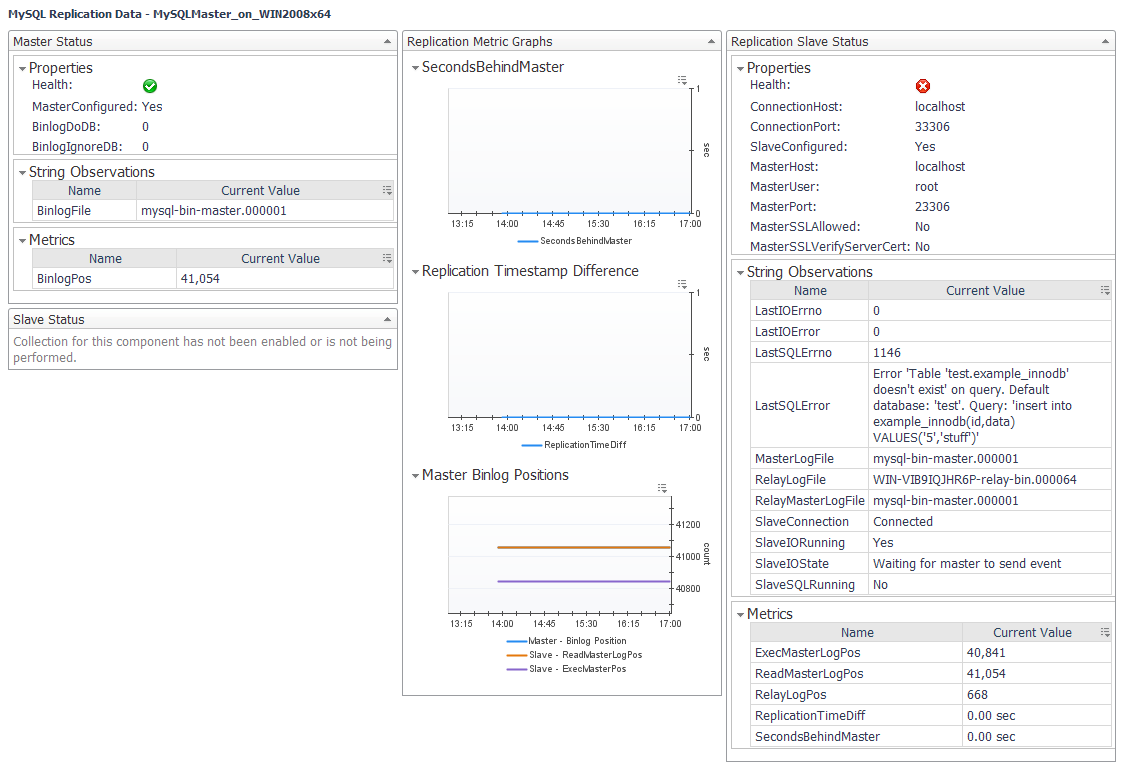Viewport: 1123px width, 780px height.
Task: Collapse String Observations section under Master Status
Action: tap(22, 173)
